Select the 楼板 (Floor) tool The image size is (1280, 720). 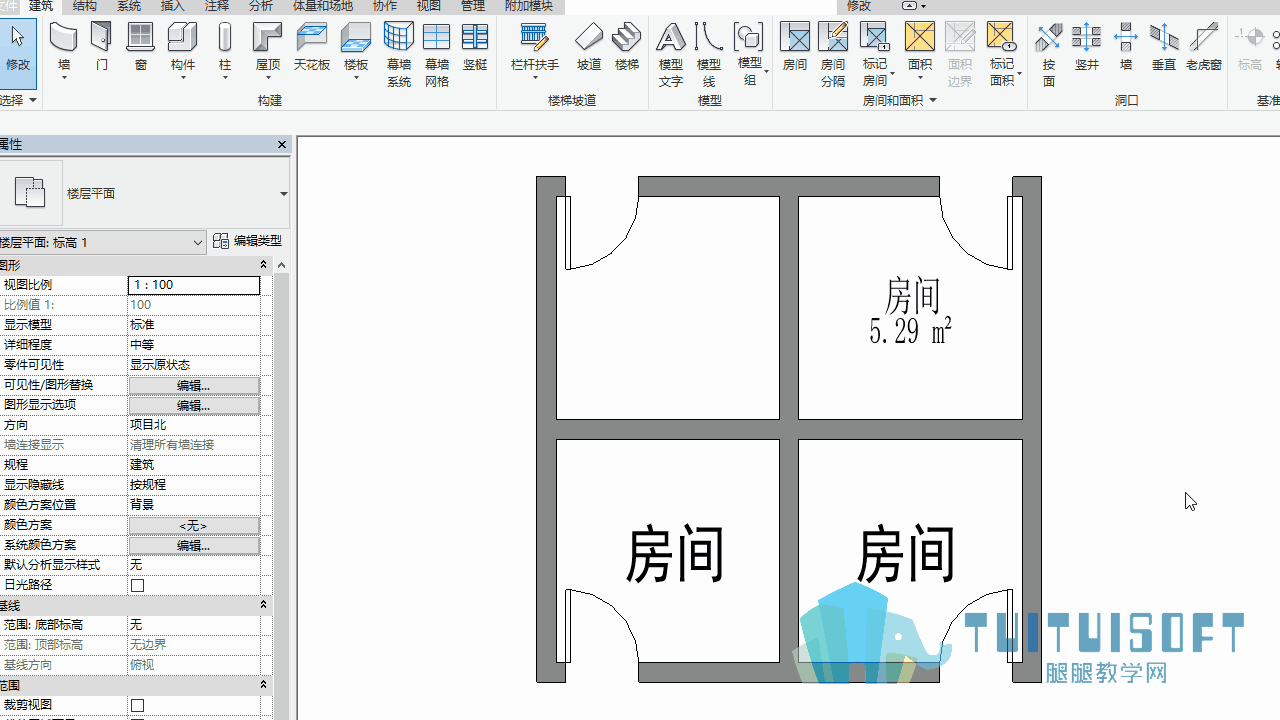(x=356, y=49)
